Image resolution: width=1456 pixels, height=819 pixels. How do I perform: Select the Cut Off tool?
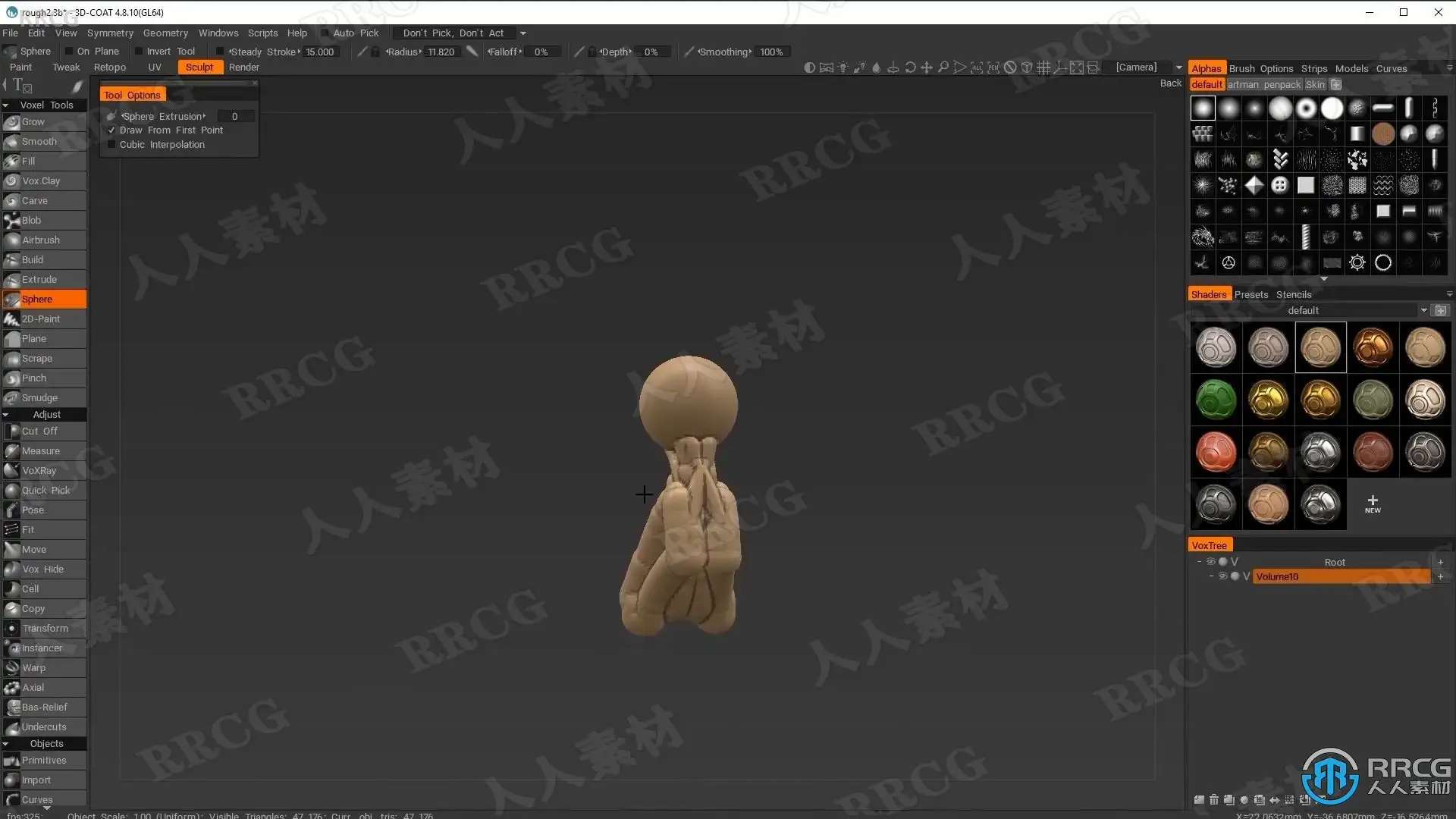(x=39, y=431)
